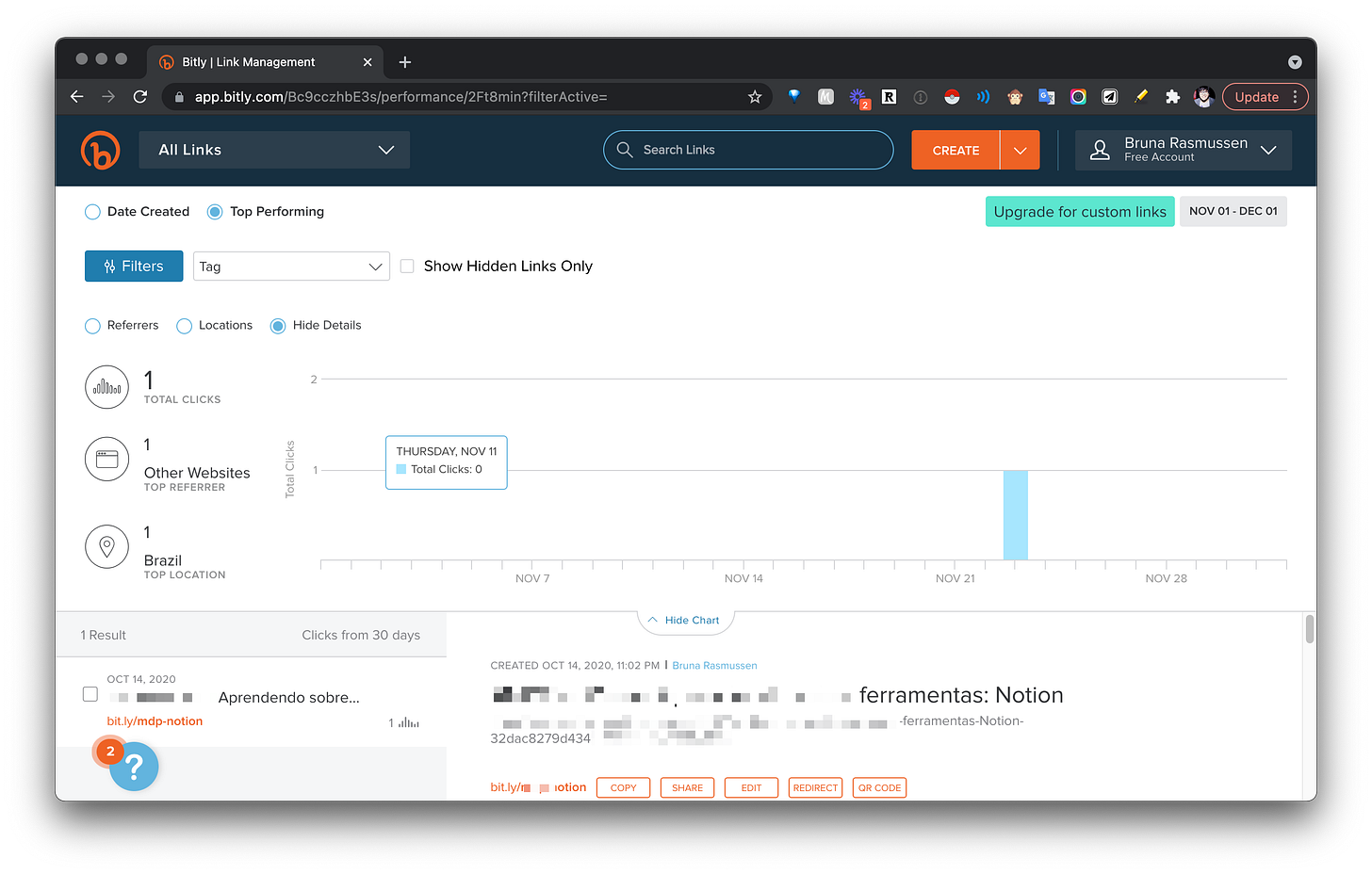The width and height of the screenshot is (1372, 874).
Task: Click the top location pin icon
Action: pos(106,546)
